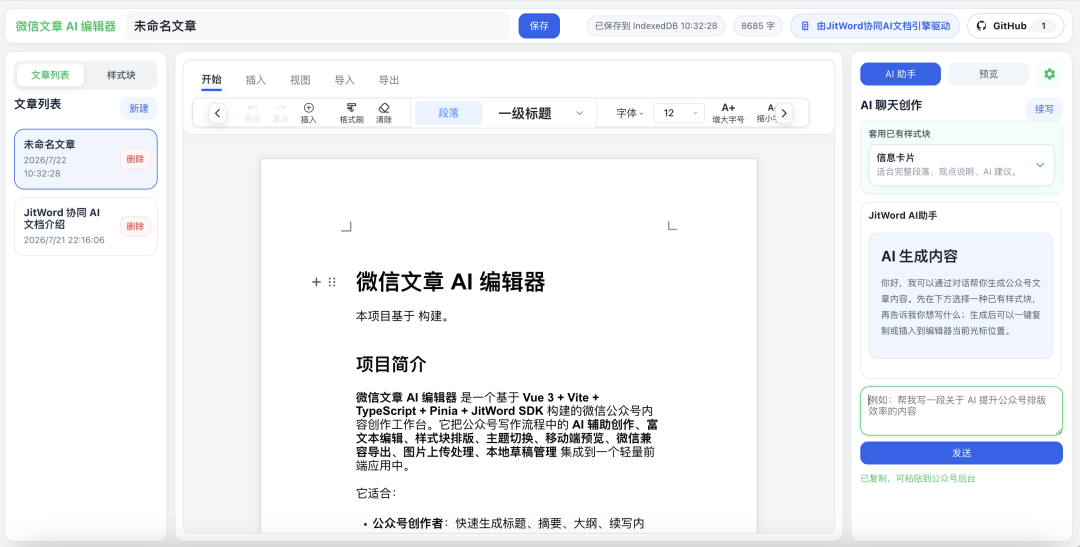Click the 已保存到 IndexedDB status badge
Image resolution: width=1080 pixels, height=547 pixels.
(x=656, y=26)
